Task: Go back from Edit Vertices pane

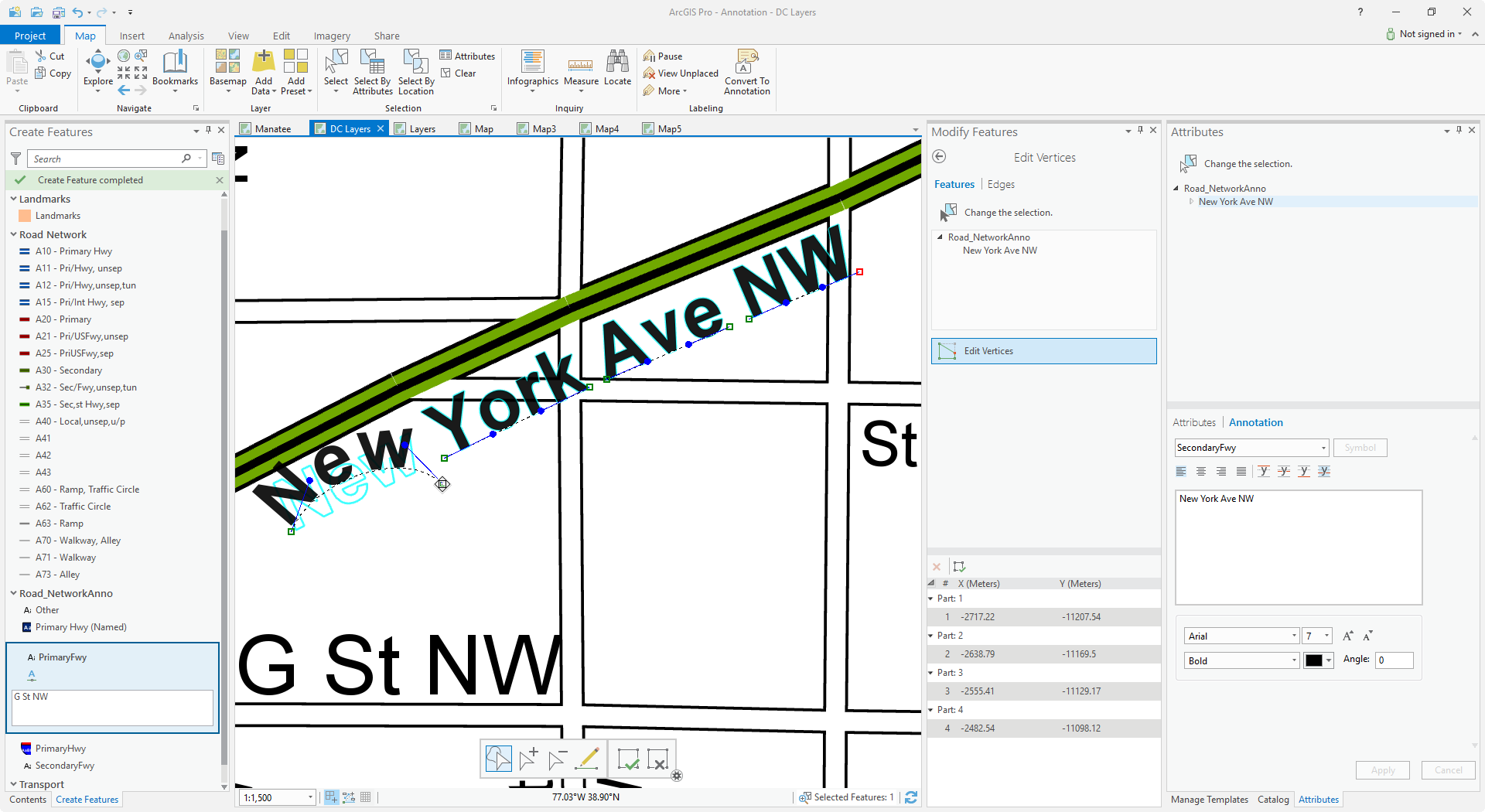Action: click(939, 157)
